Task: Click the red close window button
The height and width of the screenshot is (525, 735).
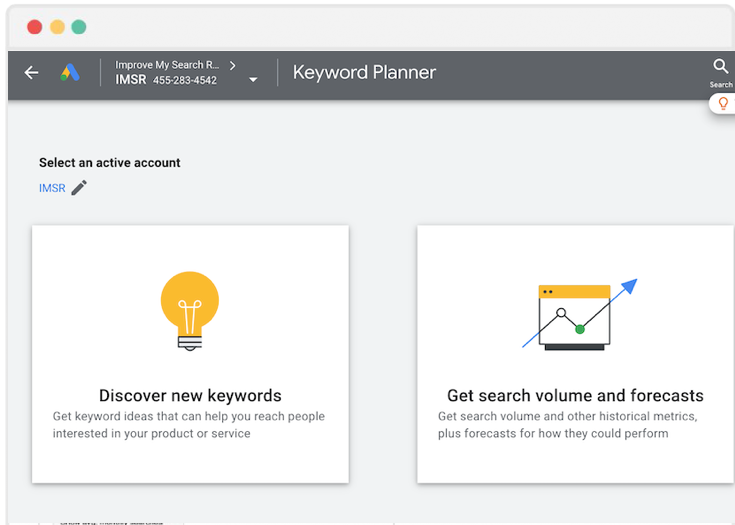Action: [x=34, y=27]
